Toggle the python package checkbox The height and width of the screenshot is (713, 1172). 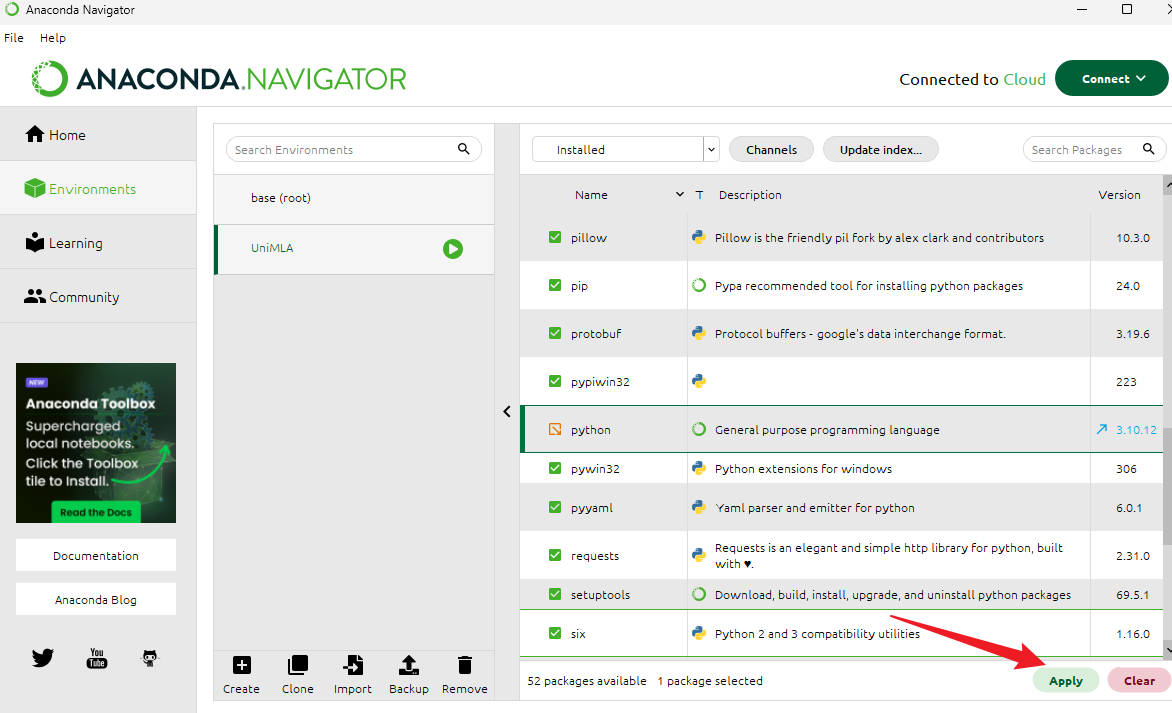[555, 430]
